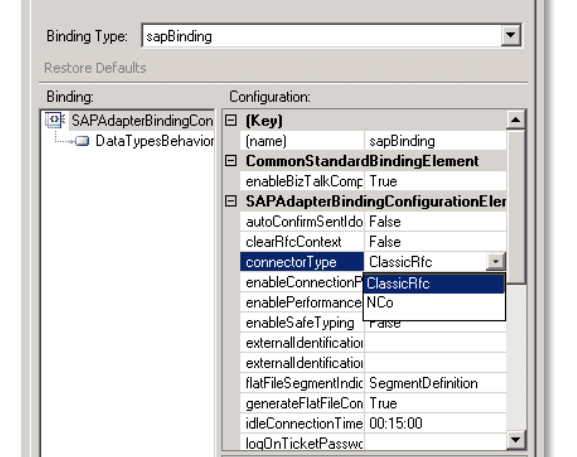Click the False value of clearRfcContext
Viewport: 577px width, 457px height.
435,242
